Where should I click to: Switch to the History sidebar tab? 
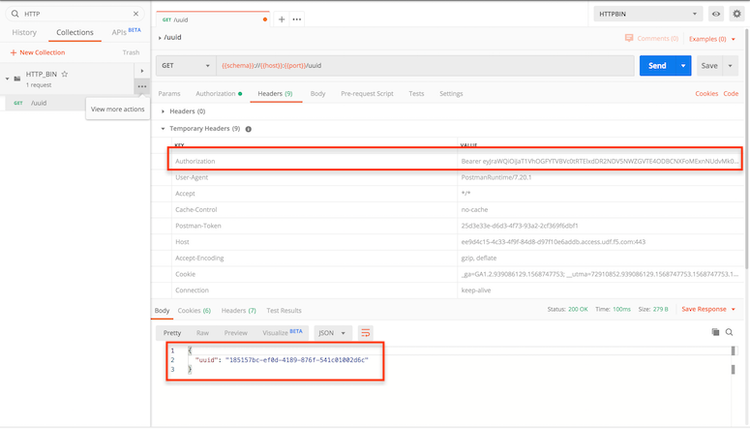[24, 32]
